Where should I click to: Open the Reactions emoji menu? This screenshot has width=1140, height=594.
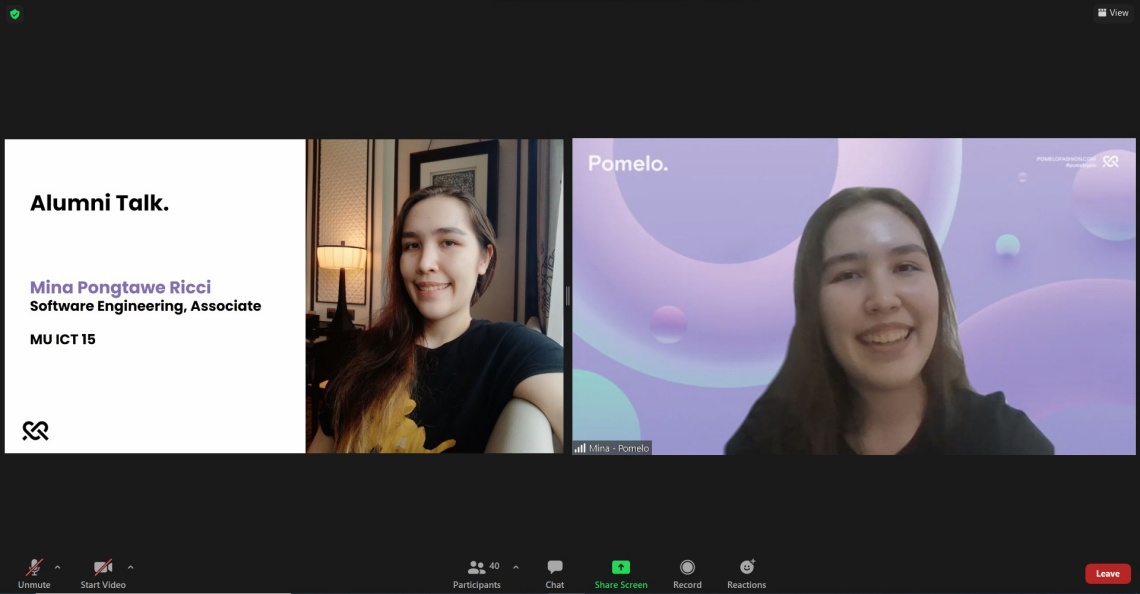point(747,567)
